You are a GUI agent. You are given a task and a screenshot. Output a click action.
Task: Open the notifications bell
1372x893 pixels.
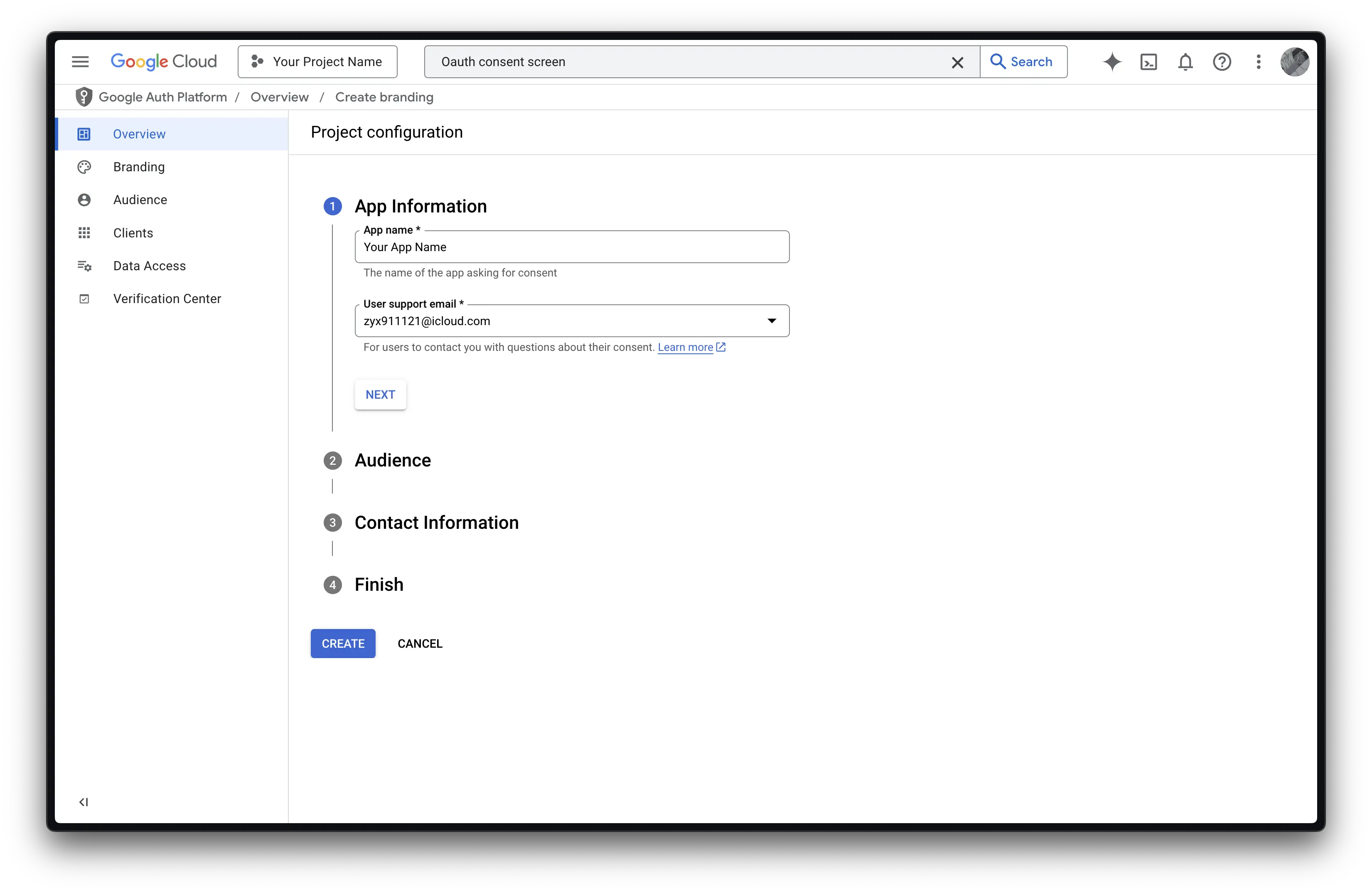pyautogui.click(x=1185, y=62)
